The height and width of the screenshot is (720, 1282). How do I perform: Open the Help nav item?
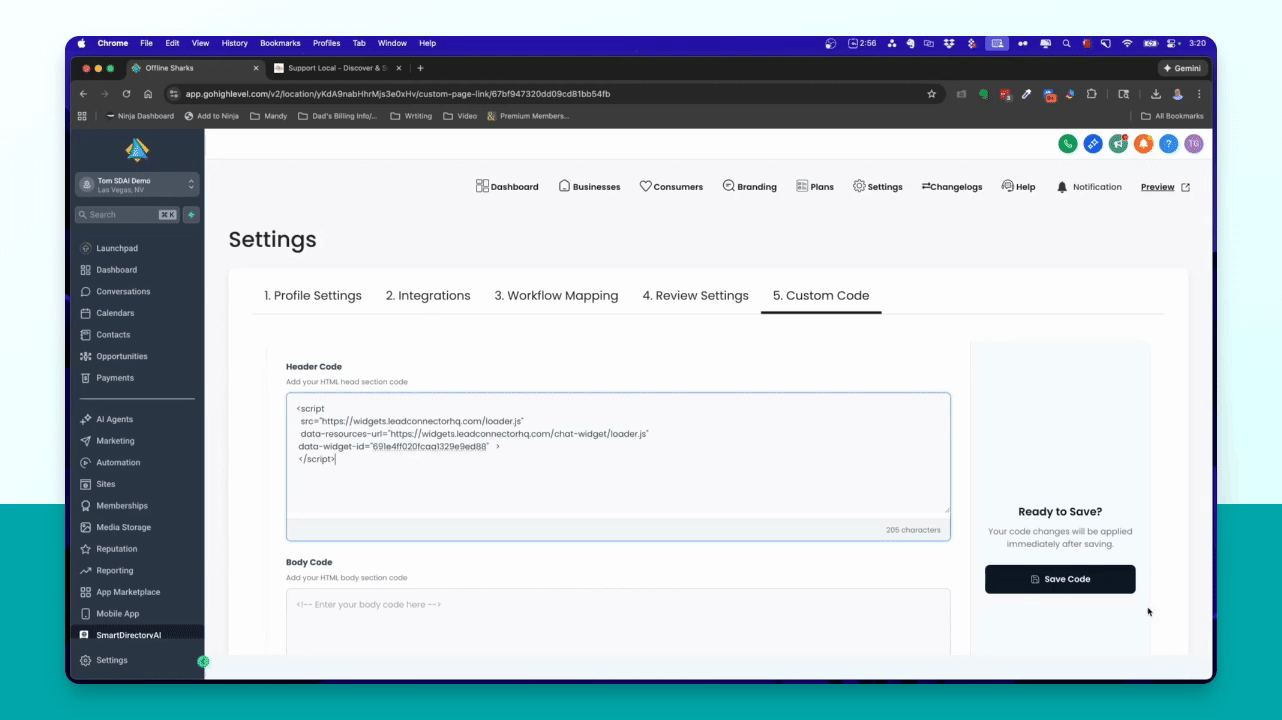[x=1018, y=187]
